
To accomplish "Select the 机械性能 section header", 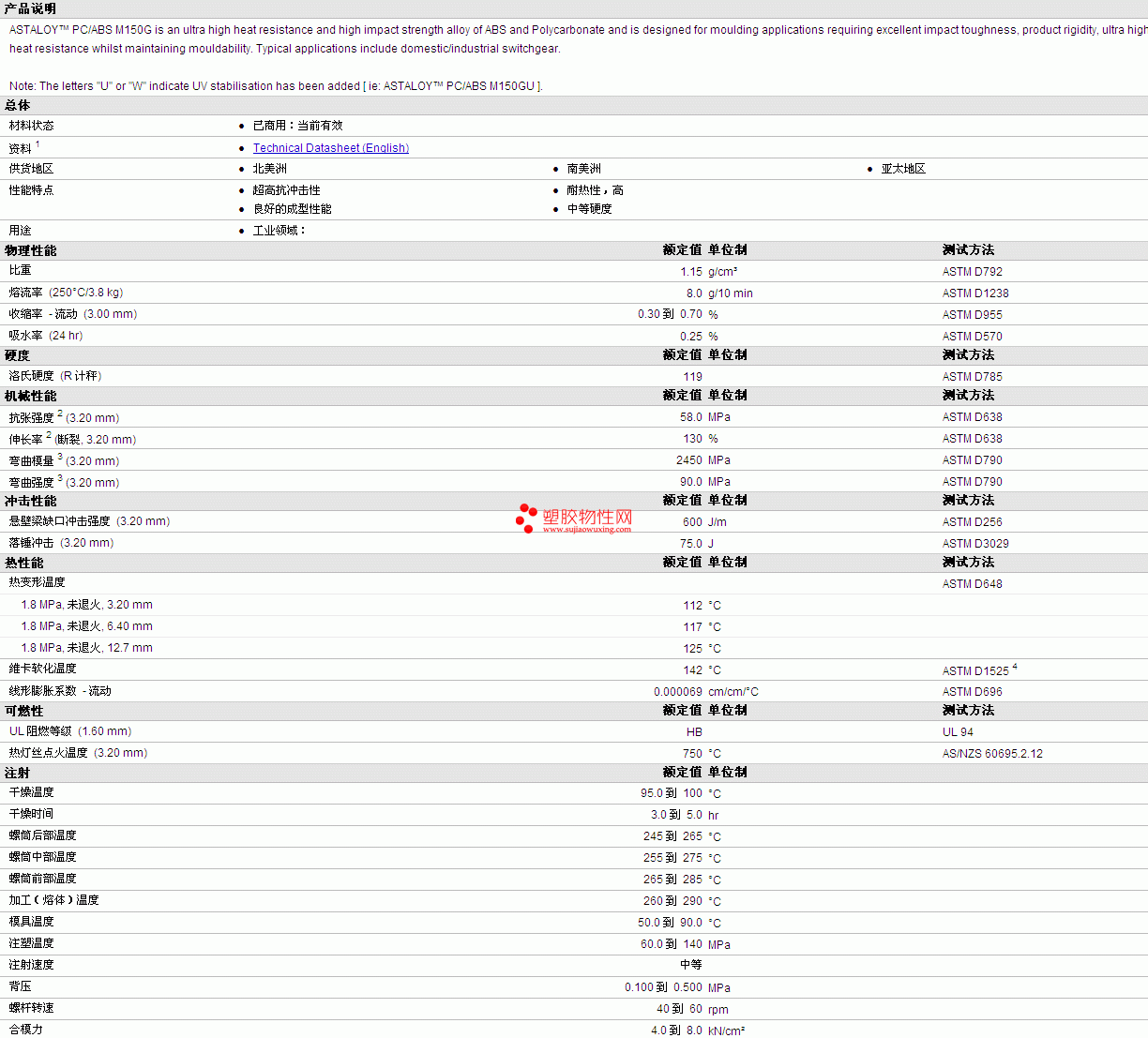I will (31, 396).
